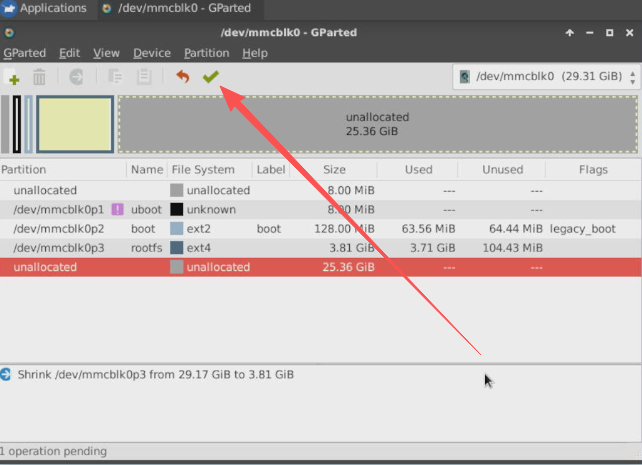
Task: Click the Copy partition toolbar icon
Action: [115, 77]
